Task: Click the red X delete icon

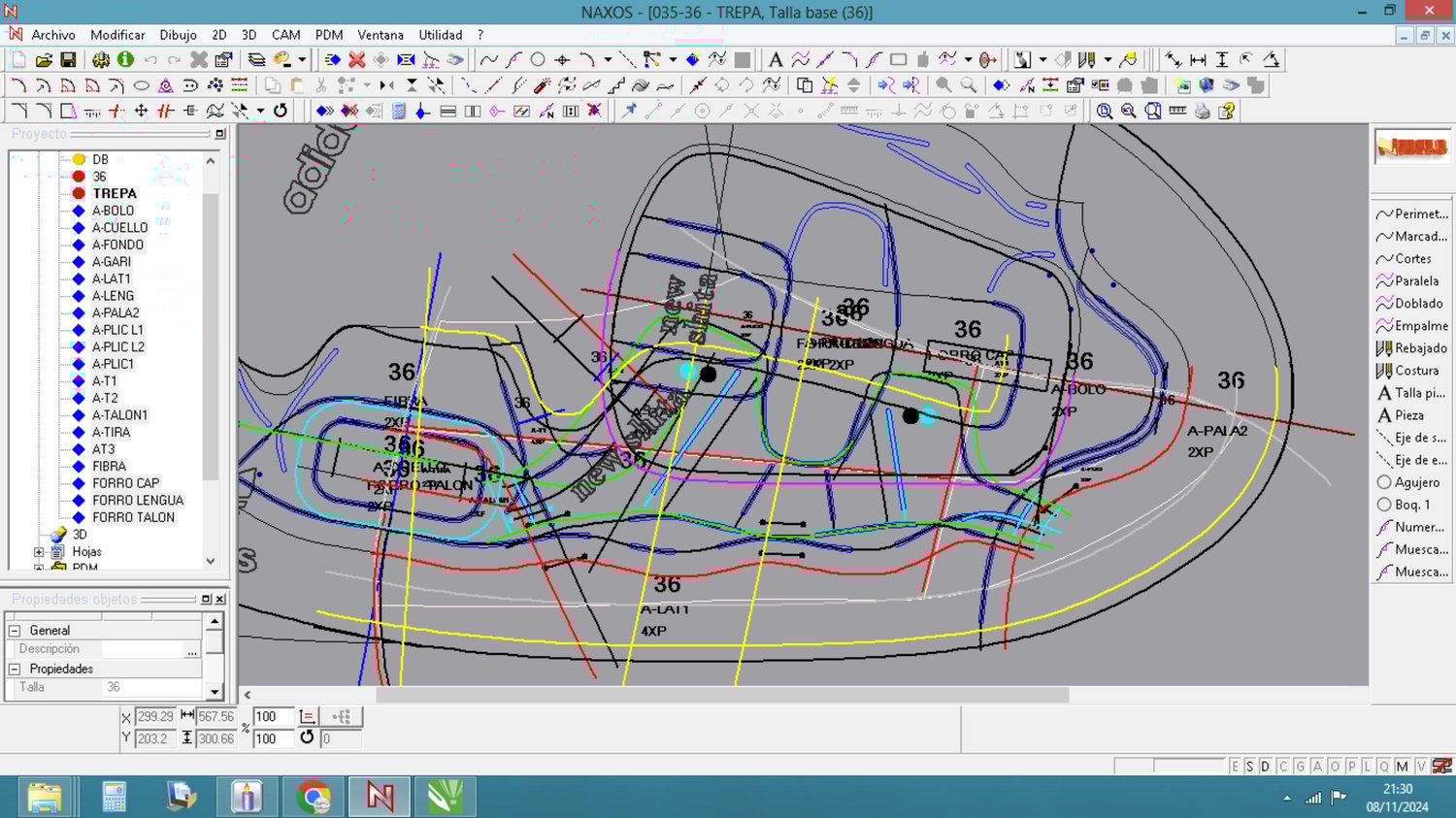Action: [x=357, y=60]
